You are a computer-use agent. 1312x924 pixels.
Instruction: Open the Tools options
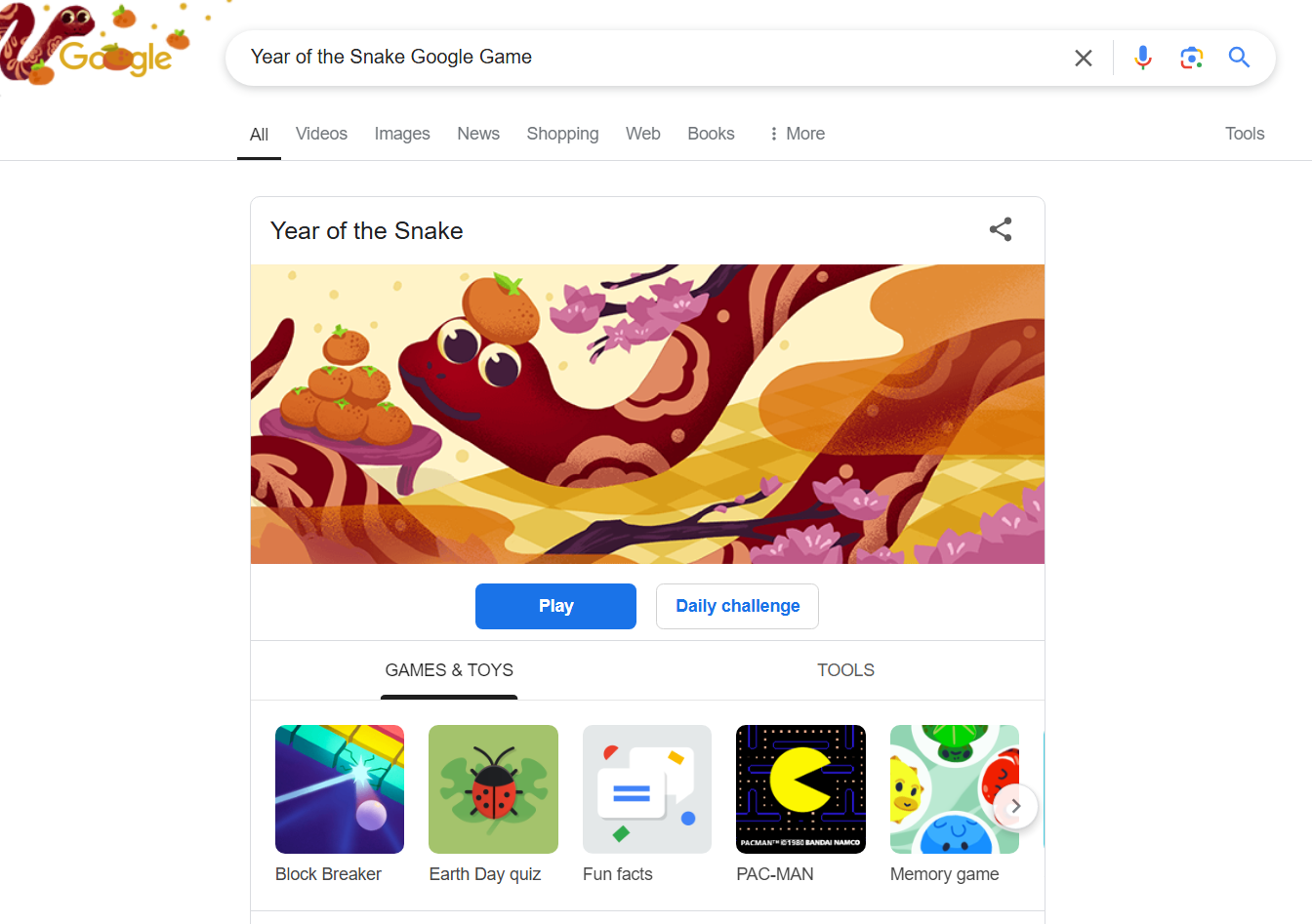pos(1245,134)
